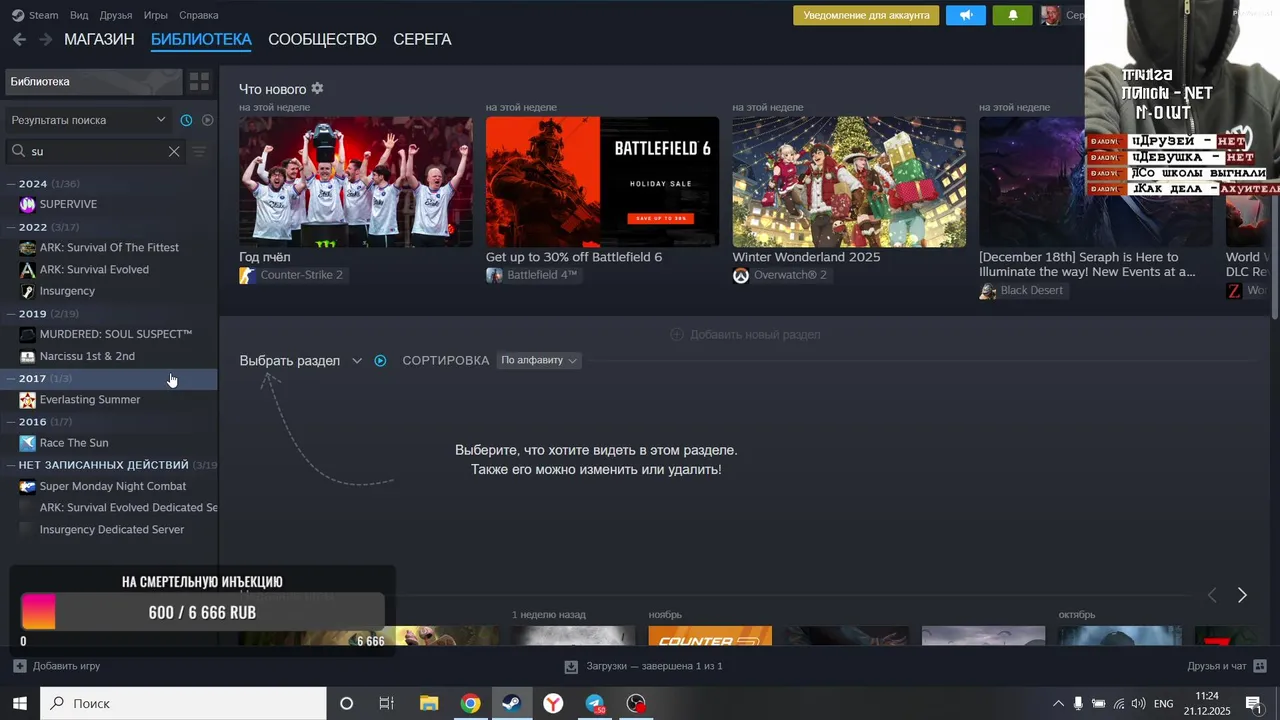The image size is (1280, 720).
Task: Open the megaphone announcements button
Action: 966,15
